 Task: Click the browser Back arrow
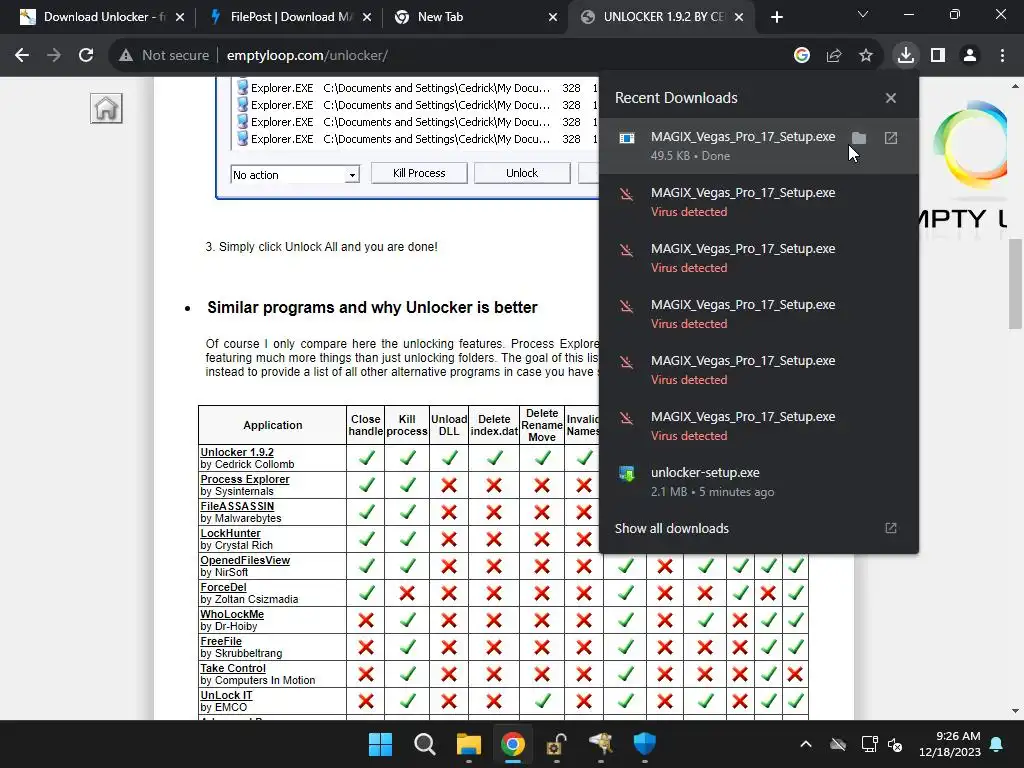pos(22,56)
